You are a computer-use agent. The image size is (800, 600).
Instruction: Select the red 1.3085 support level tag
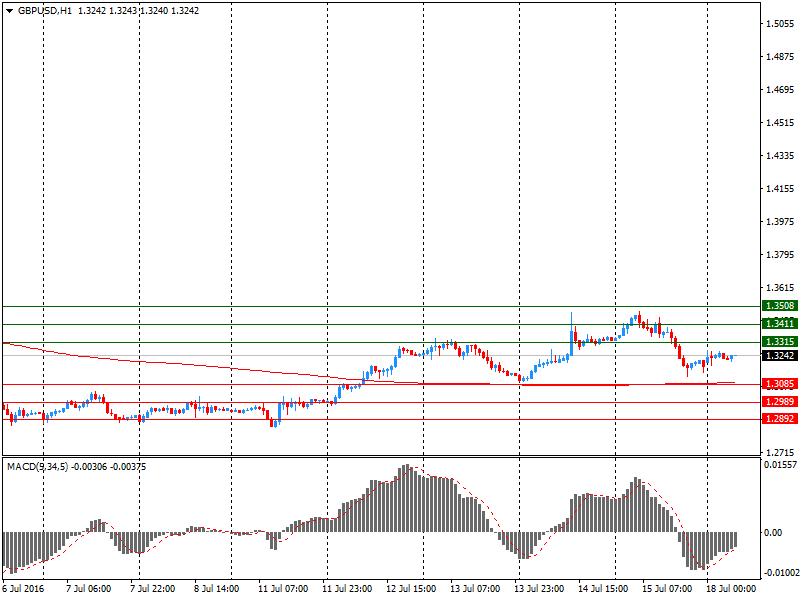(780, 384)
